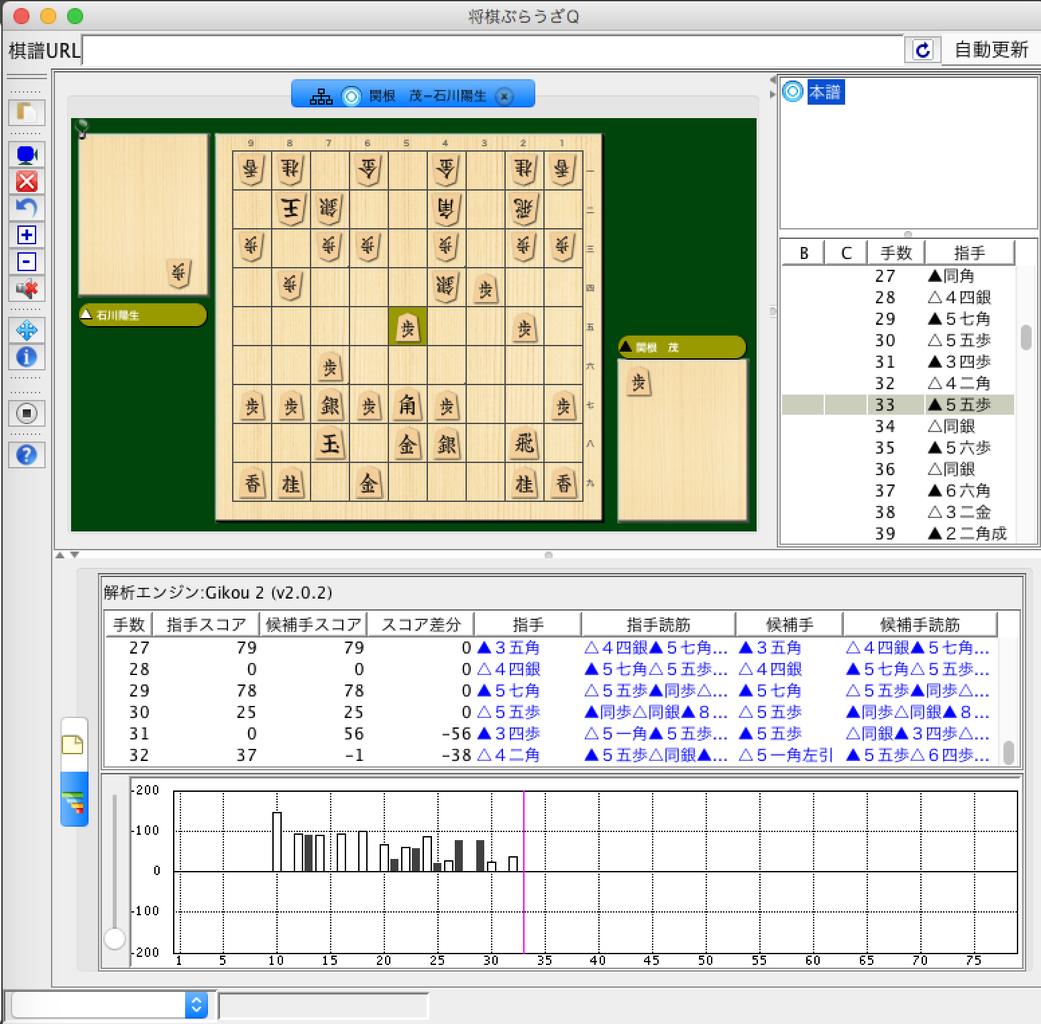Click the 指手 column header in move list

(969, 253)
